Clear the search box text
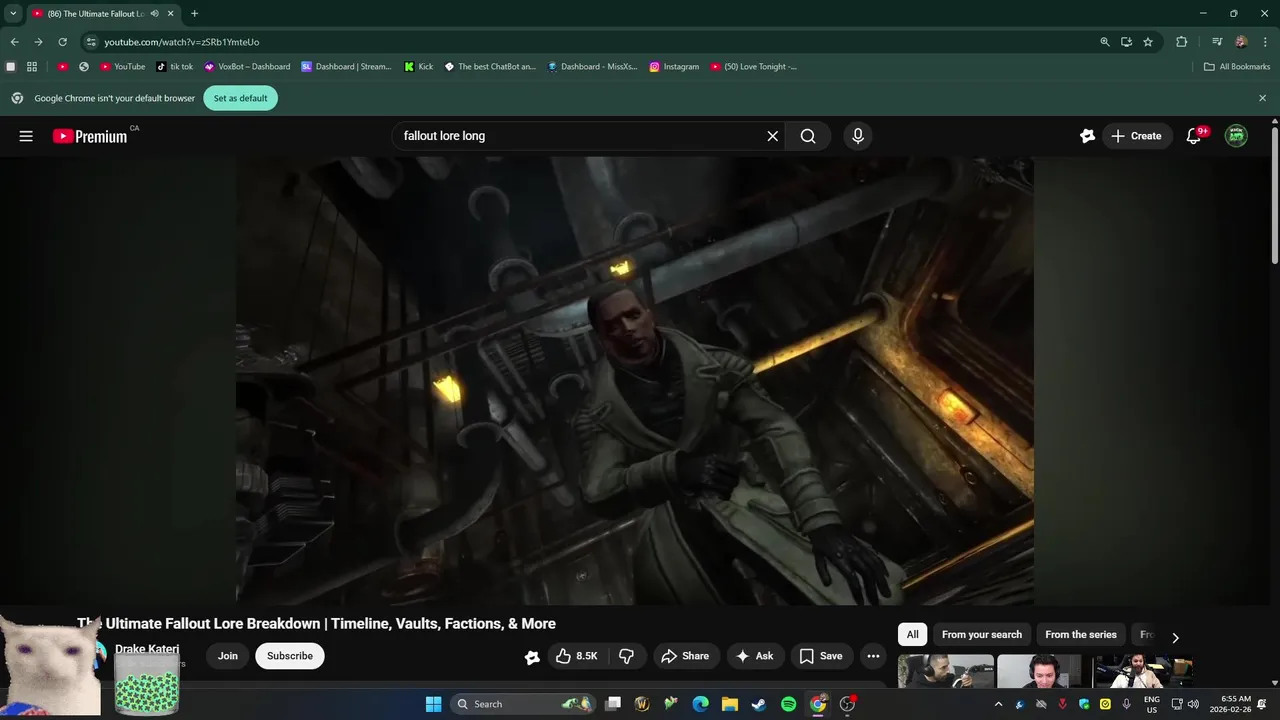The width and height of the screenshot is (1280, 720). [x=772, y=136]
